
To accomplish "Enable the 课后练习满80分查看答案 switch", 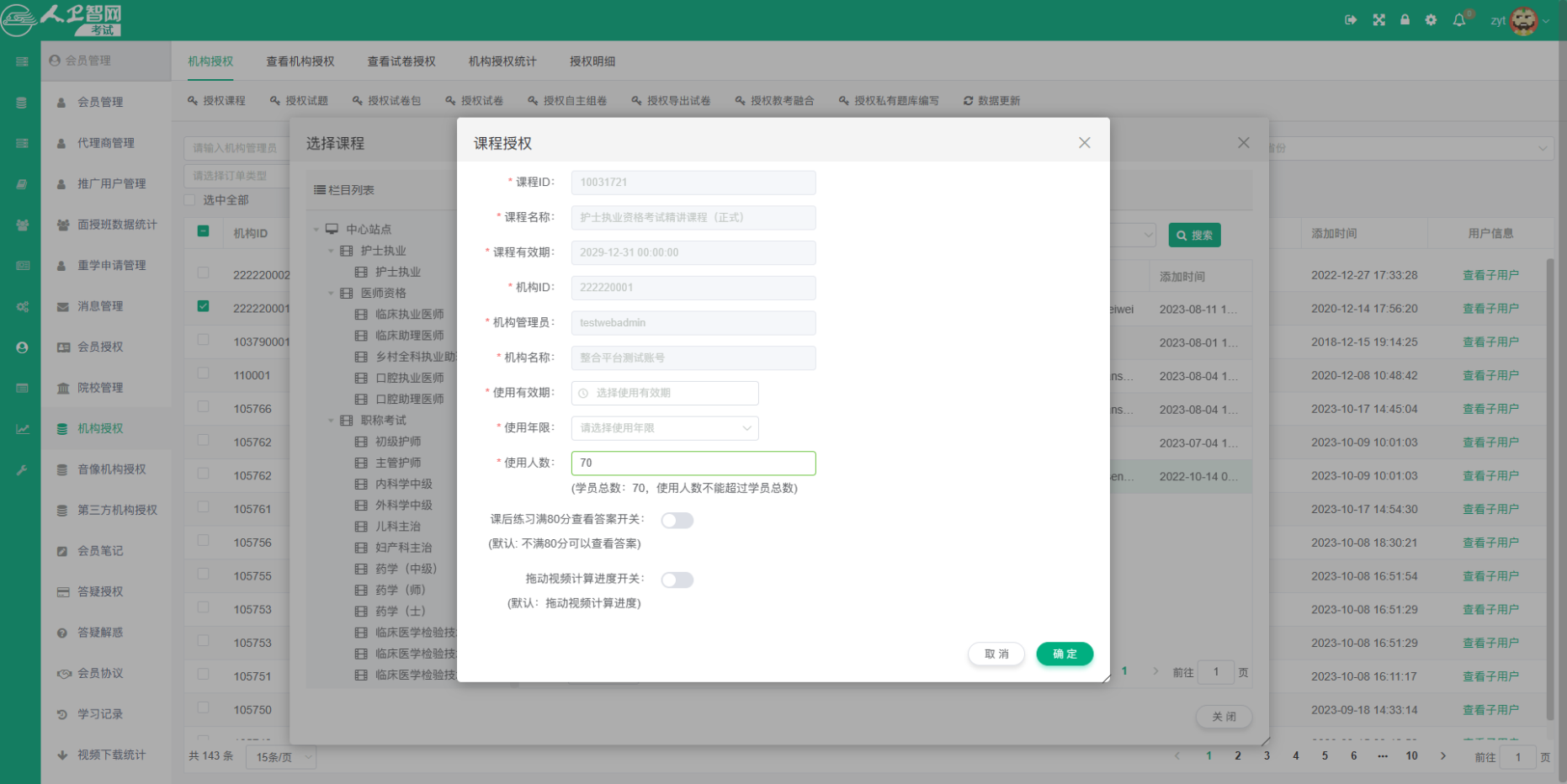I will [677, 520].
